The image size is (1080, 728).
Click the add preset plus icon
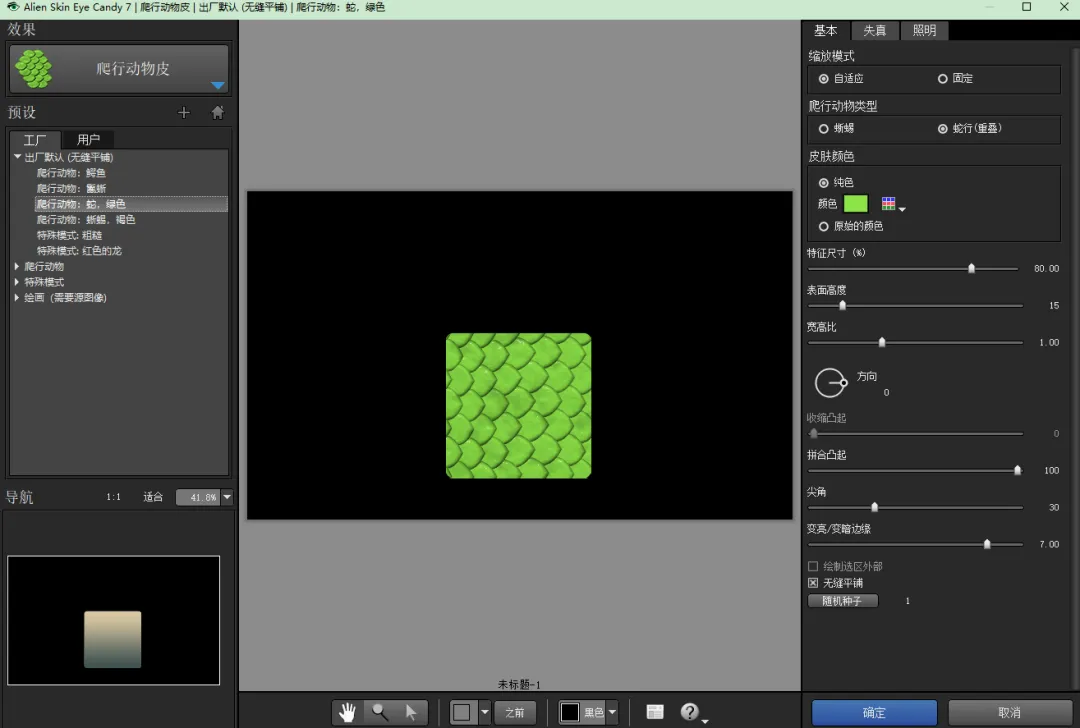[183, 112]
